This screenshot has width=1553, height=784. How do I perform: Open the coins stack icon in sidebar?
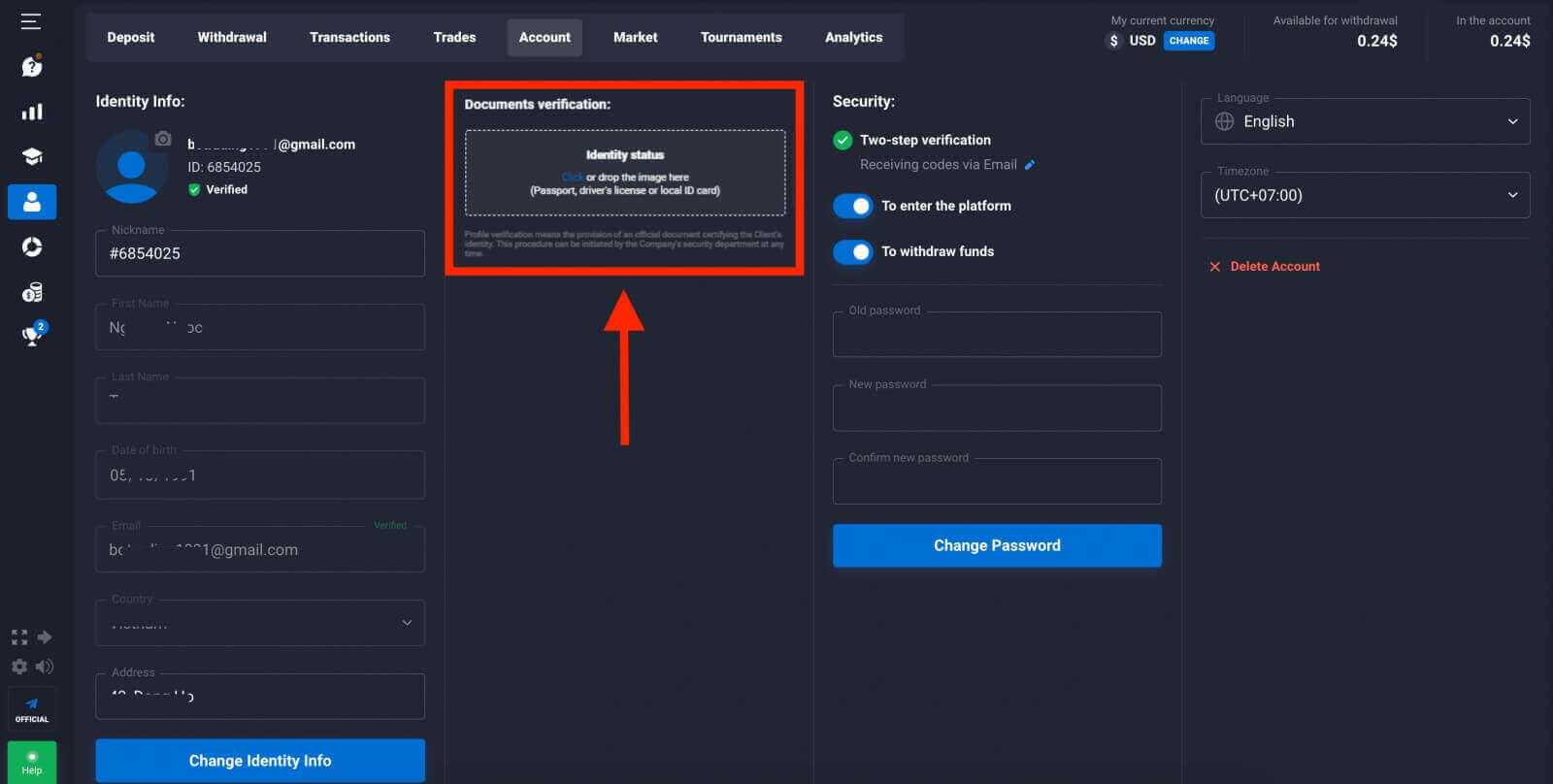32,292
